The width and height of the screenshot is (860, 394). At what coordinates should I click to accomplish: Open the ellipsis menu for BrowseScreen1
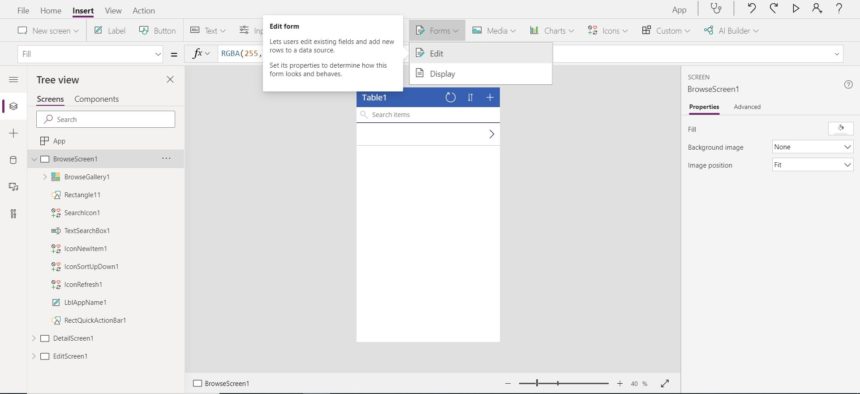point(166,159)
